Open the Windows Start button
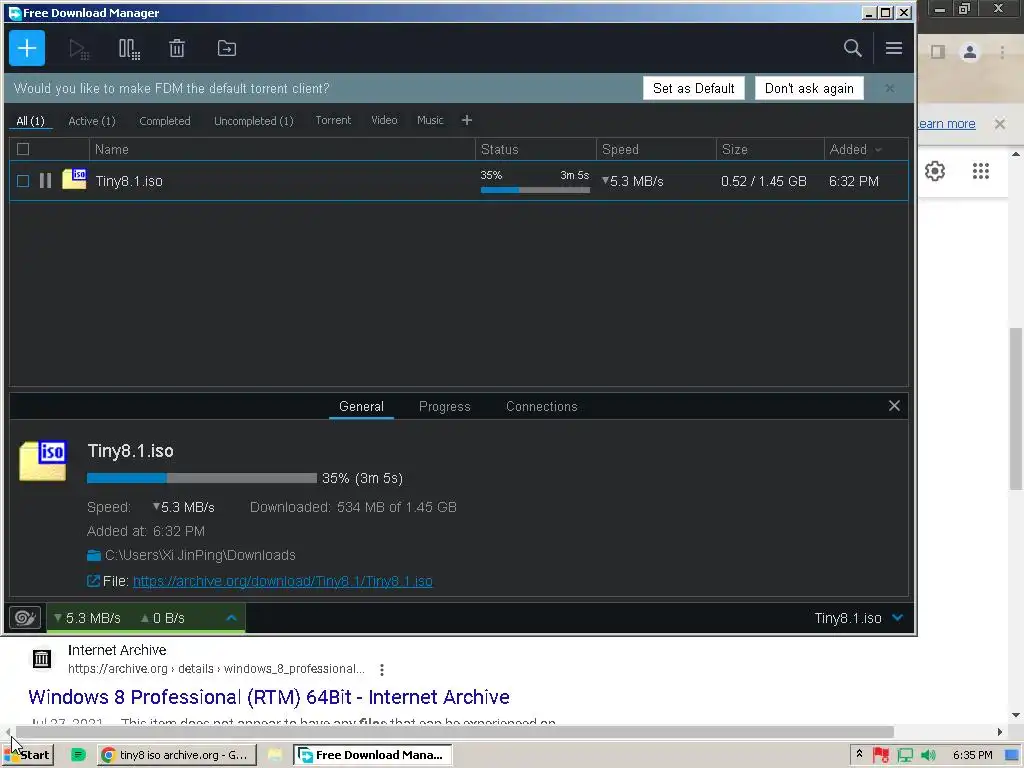This screenshot has width=1024, height=768. [28, 755]
